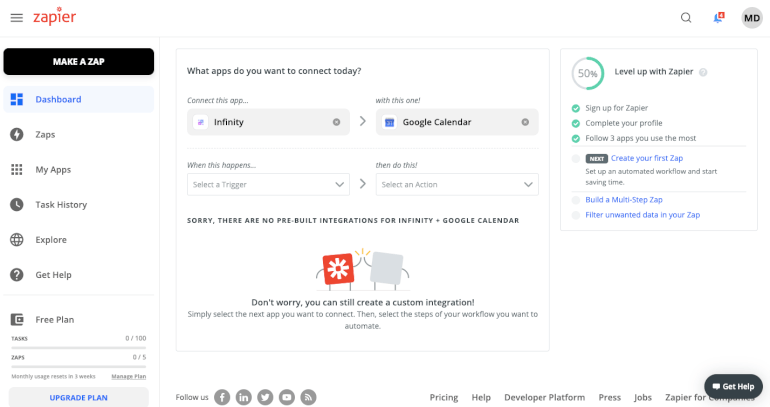Open the Manage Plan link
Viewport: 770px width, 407px height.
click(x=129, y=377)
